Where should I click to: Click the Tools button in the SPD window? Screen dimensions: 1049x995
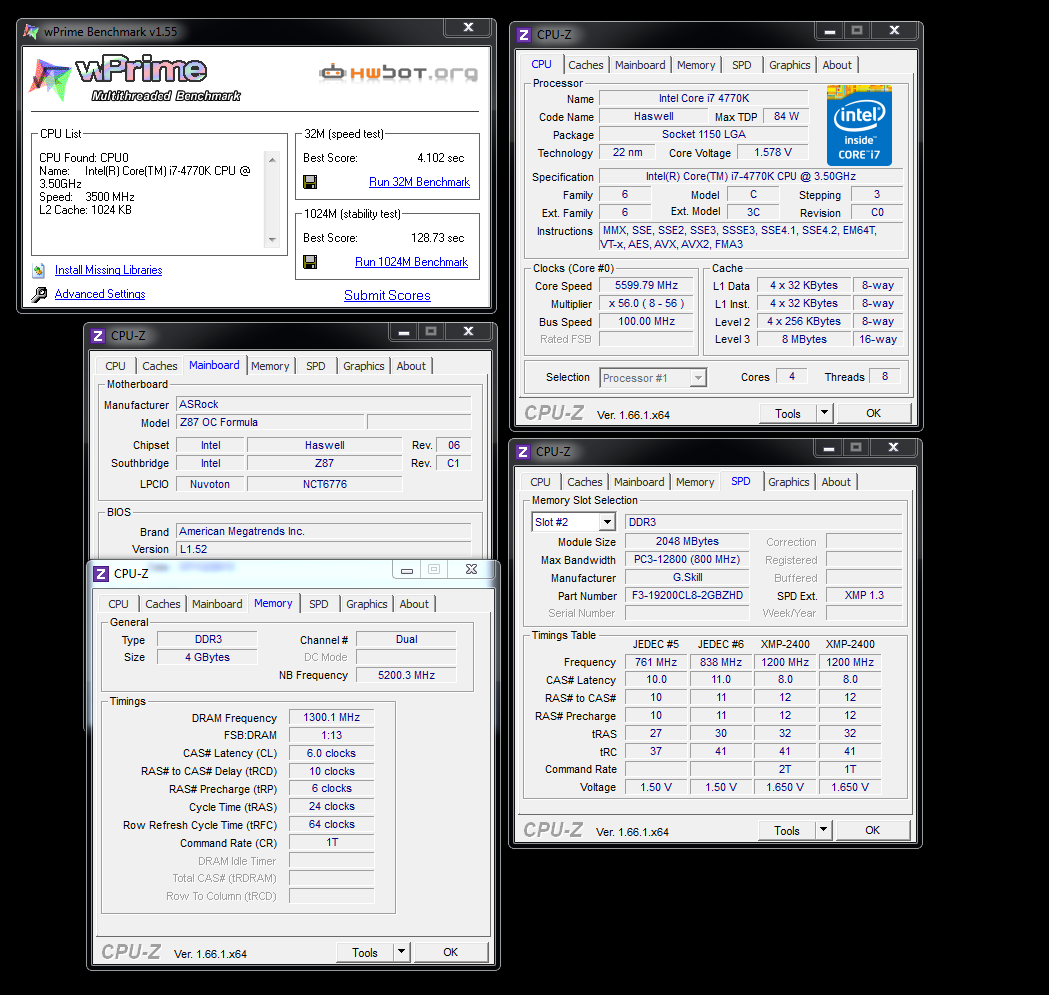(787, 830)
